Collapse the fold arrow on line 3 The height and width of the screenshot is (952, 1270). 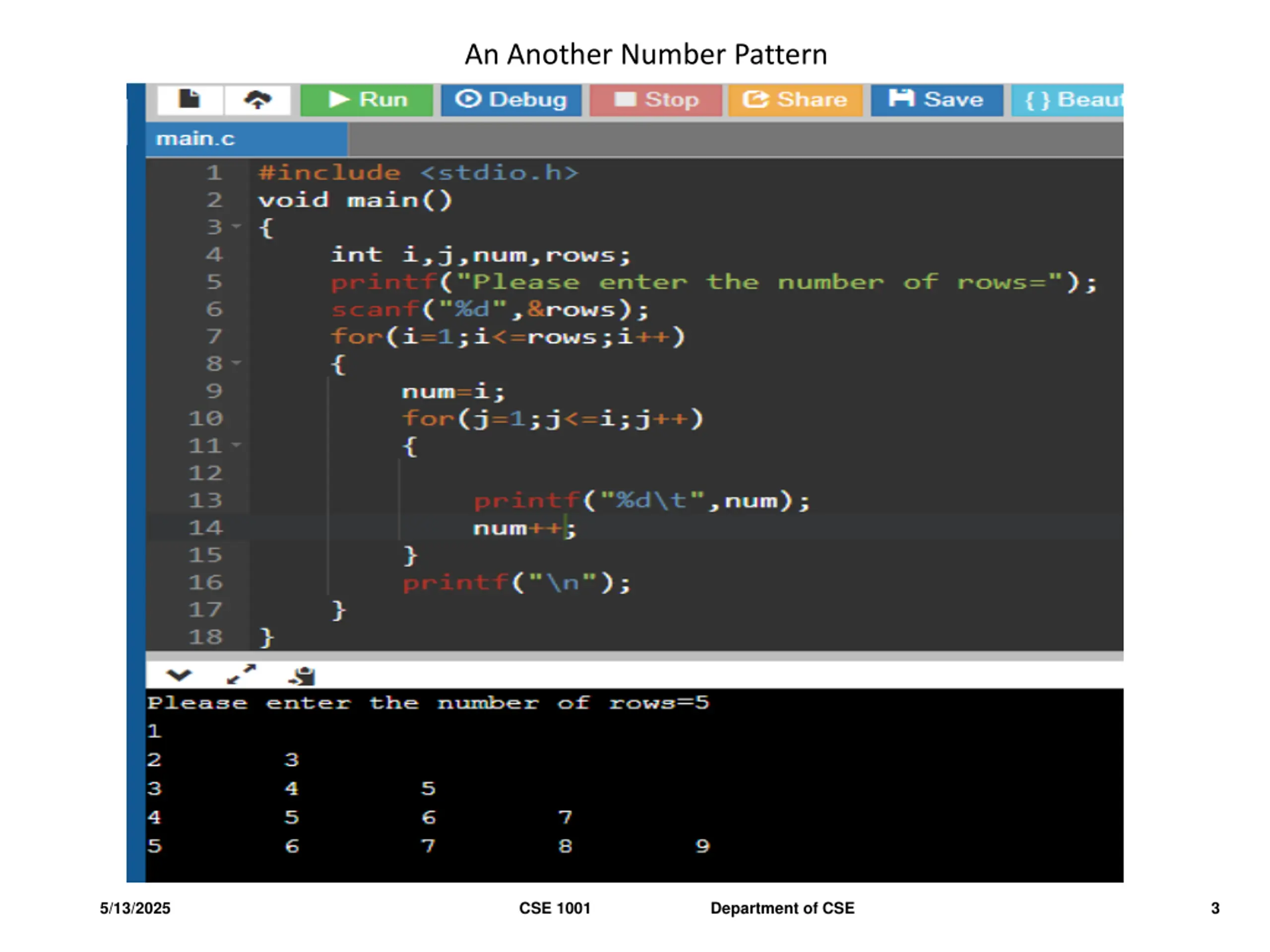pyautogui.click(x=237, y=227)
